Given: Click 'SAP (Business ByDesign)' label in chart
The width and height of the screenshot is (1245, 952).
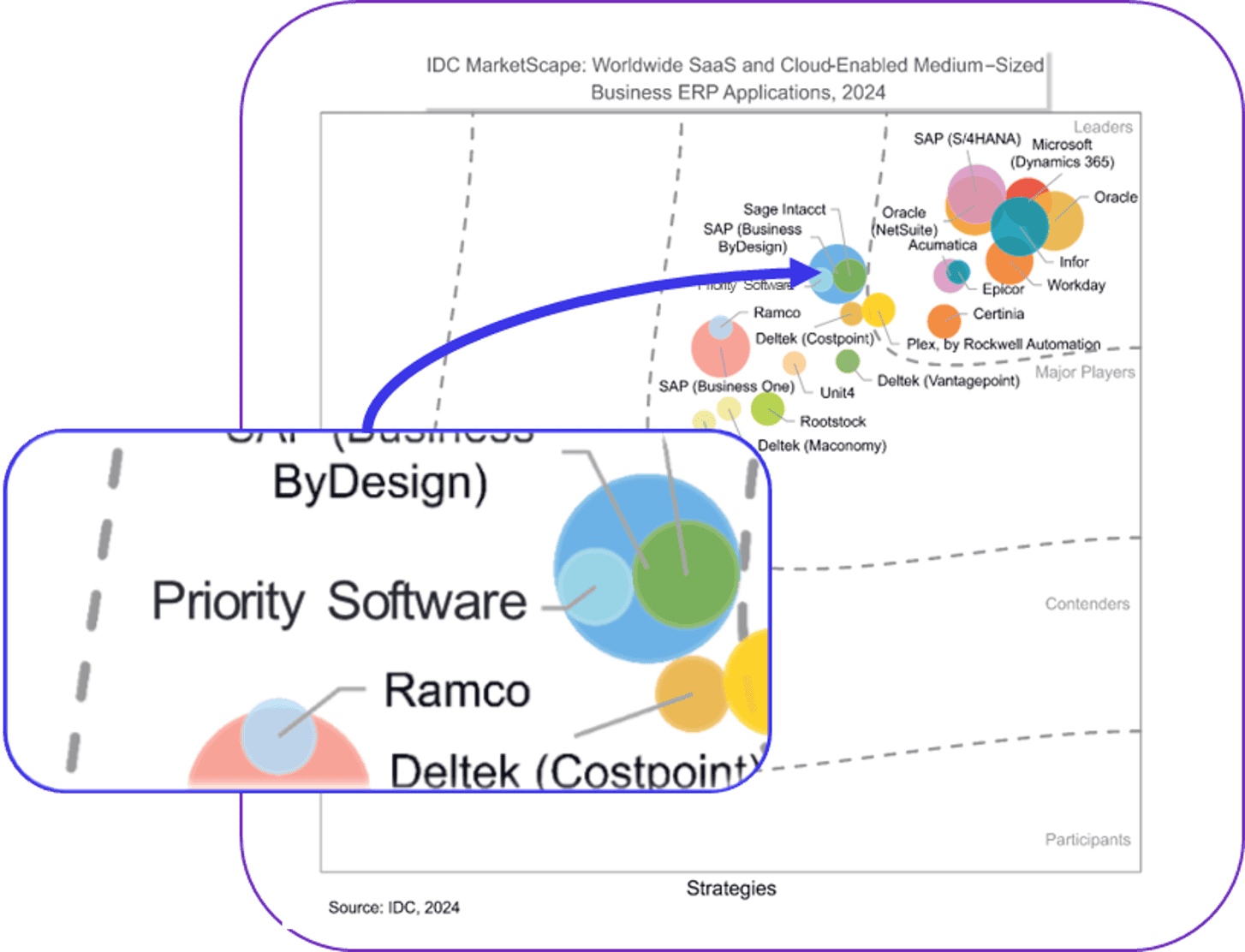Looking at the screenshot, I should pyautogui.click(x=753, y=238).
